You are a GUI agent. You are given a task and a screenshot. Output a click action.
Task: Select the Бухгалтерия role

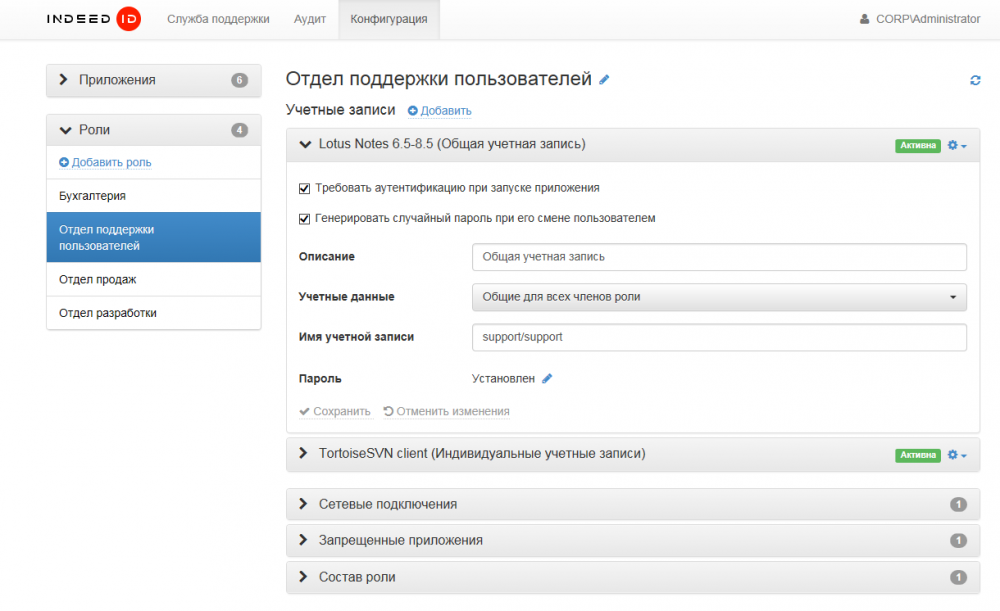pyautogui.click(x=92, y=196)
